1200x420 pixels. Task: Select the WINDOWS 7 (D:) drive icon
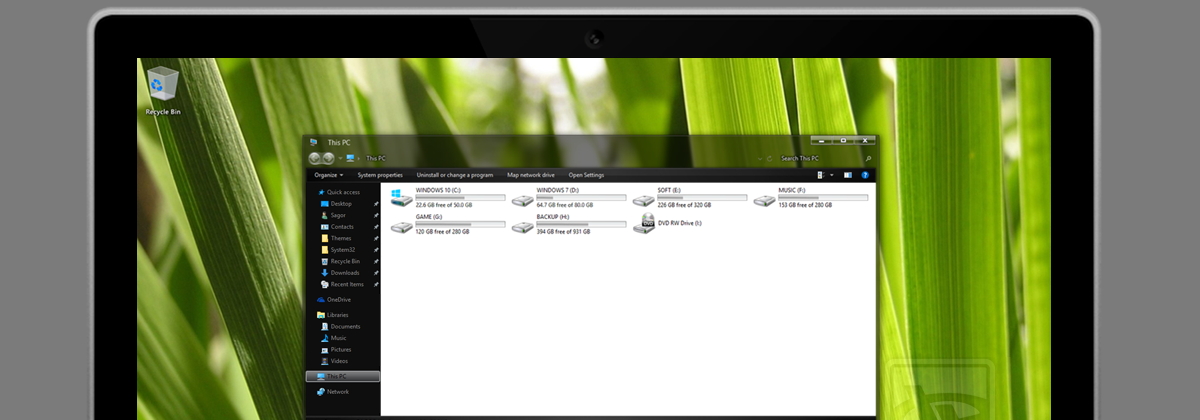[522, 199]
